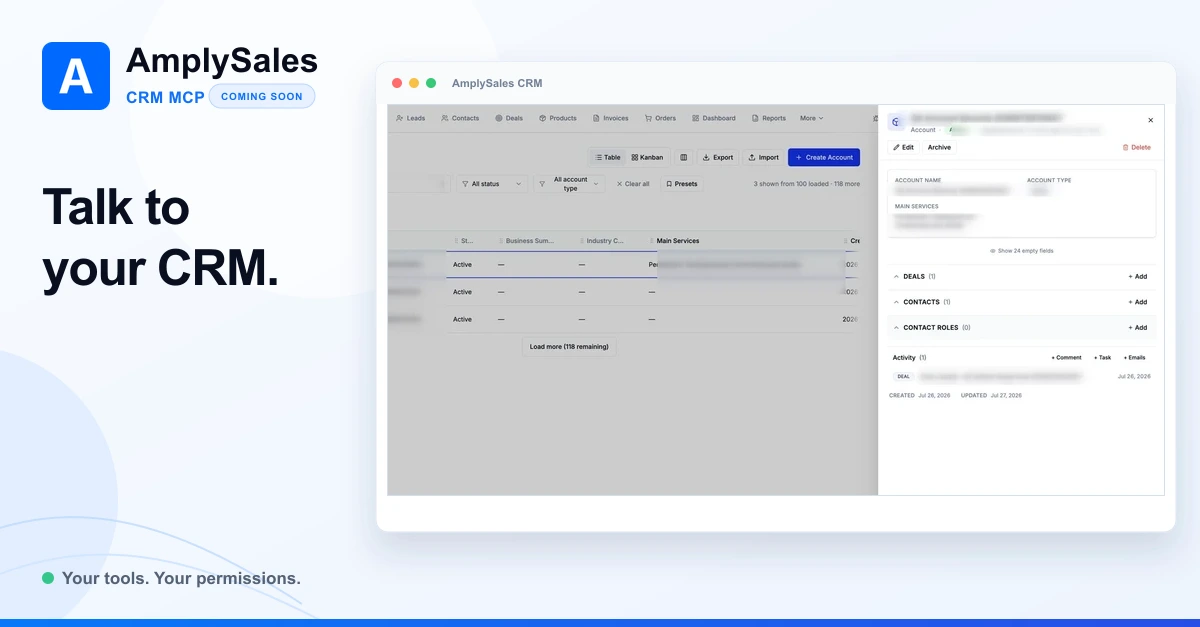
Task: Click the COMING SOON badge
Action: (x=262, y=96)
